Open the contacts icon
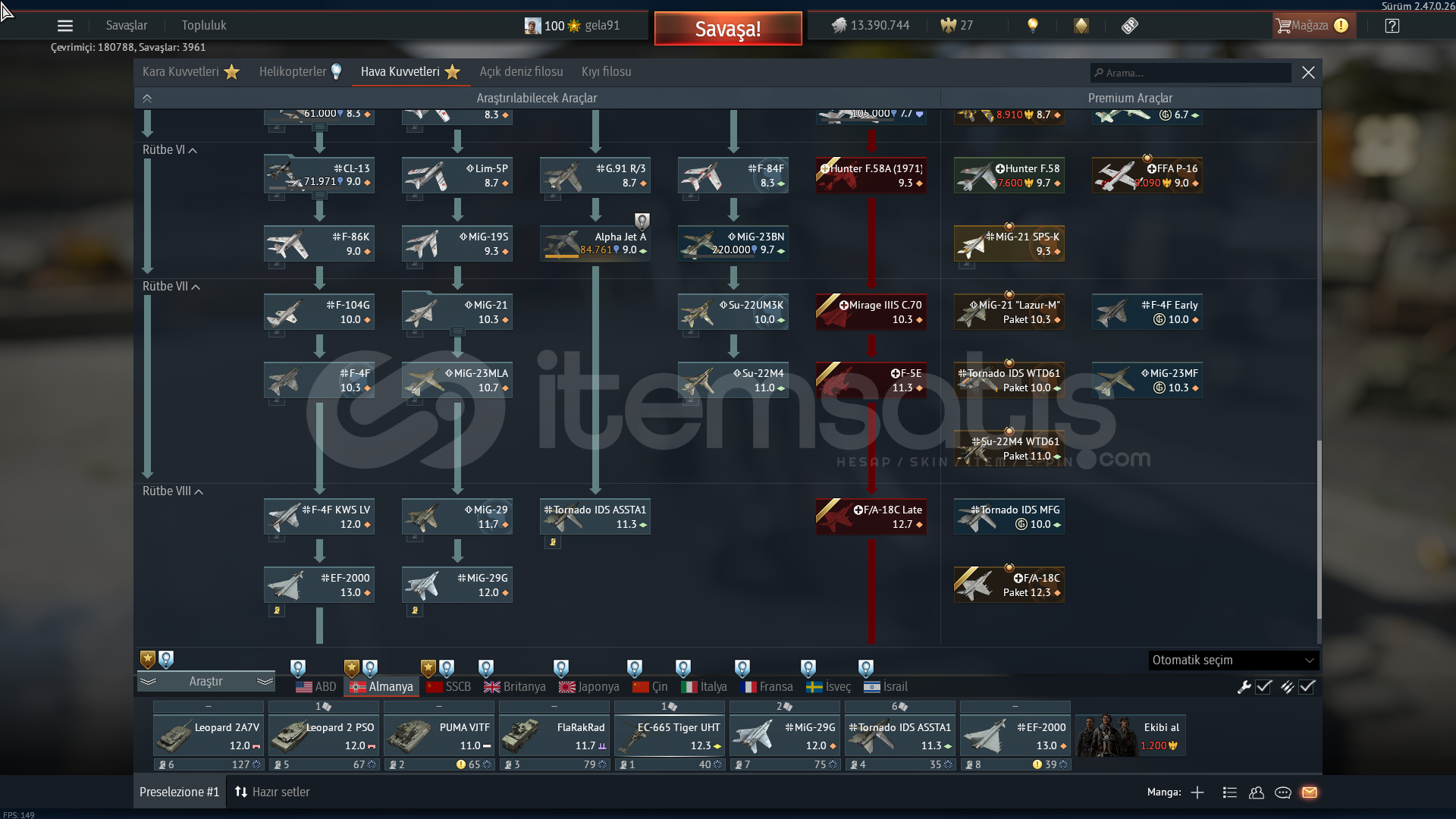The image size is (1456, 819). 1257,792
